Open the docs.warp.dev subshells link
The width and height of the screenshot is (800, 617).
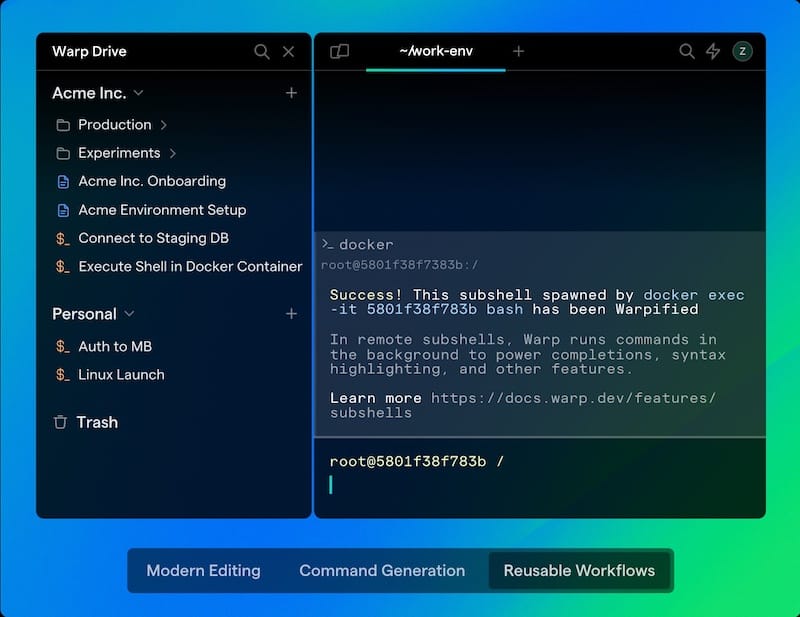522,405
